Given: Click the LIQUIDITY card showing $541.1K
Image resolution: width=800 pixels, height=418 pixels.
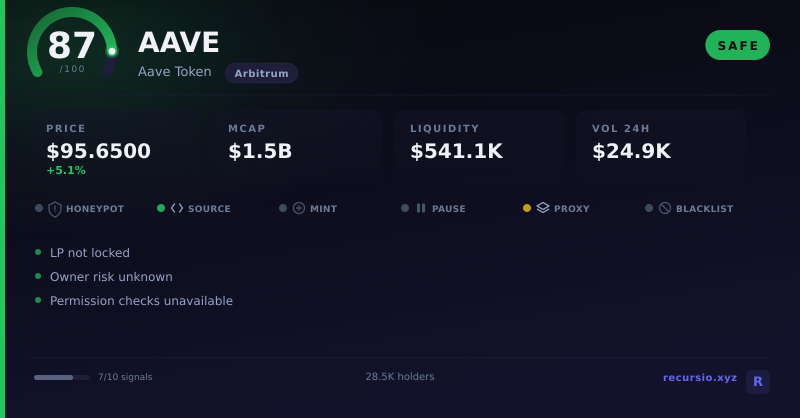Looking at the screenshot, I should point(479,145).
